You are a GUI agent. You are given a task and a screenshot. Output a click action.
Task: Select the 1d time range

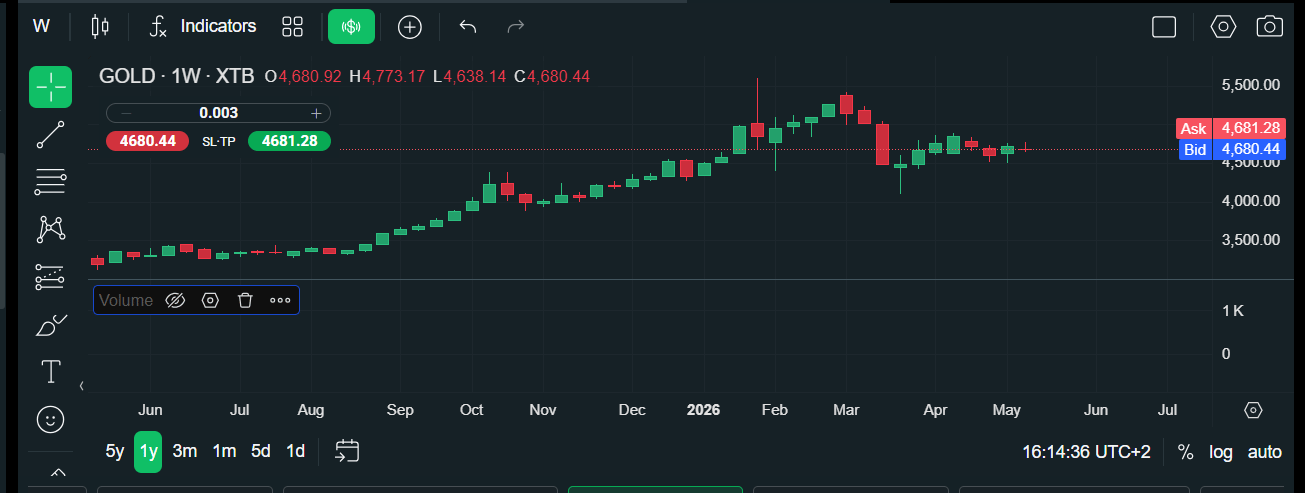(x=296, y=451)
